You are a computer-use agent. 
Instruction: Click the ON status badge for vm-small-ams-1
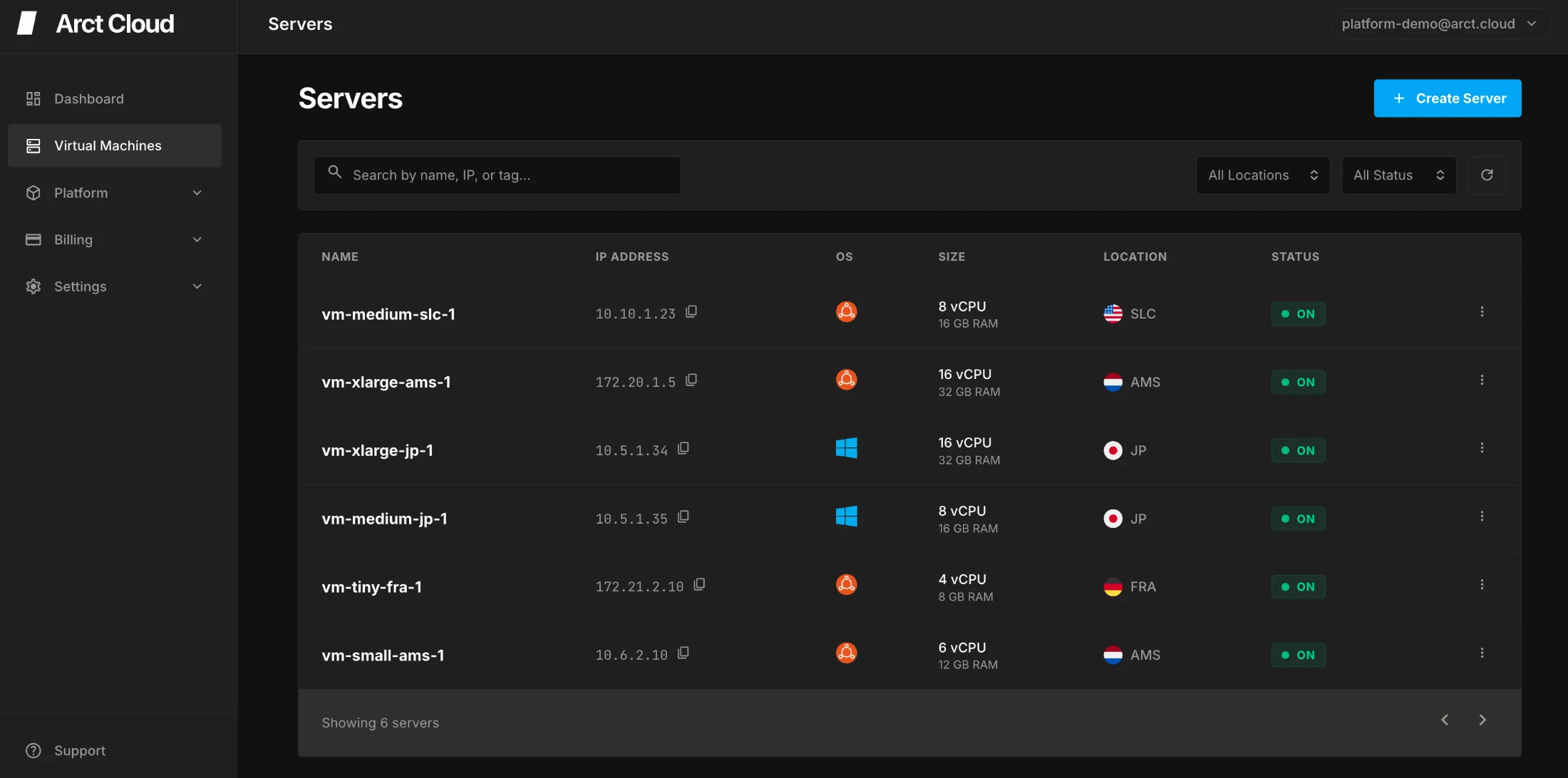click(x=1298, y=655)
